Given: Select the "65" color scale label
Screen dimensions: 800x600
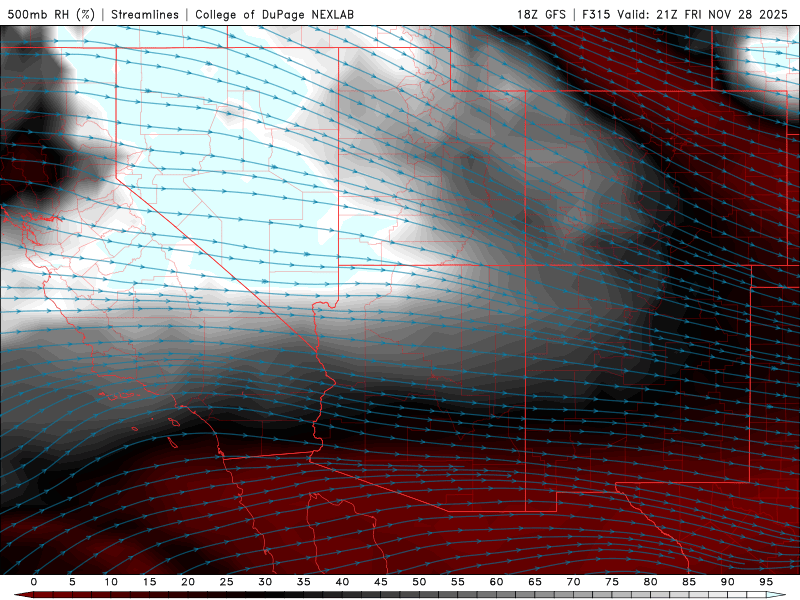Looking at the screenshot, I should click(x=535, y=582).
